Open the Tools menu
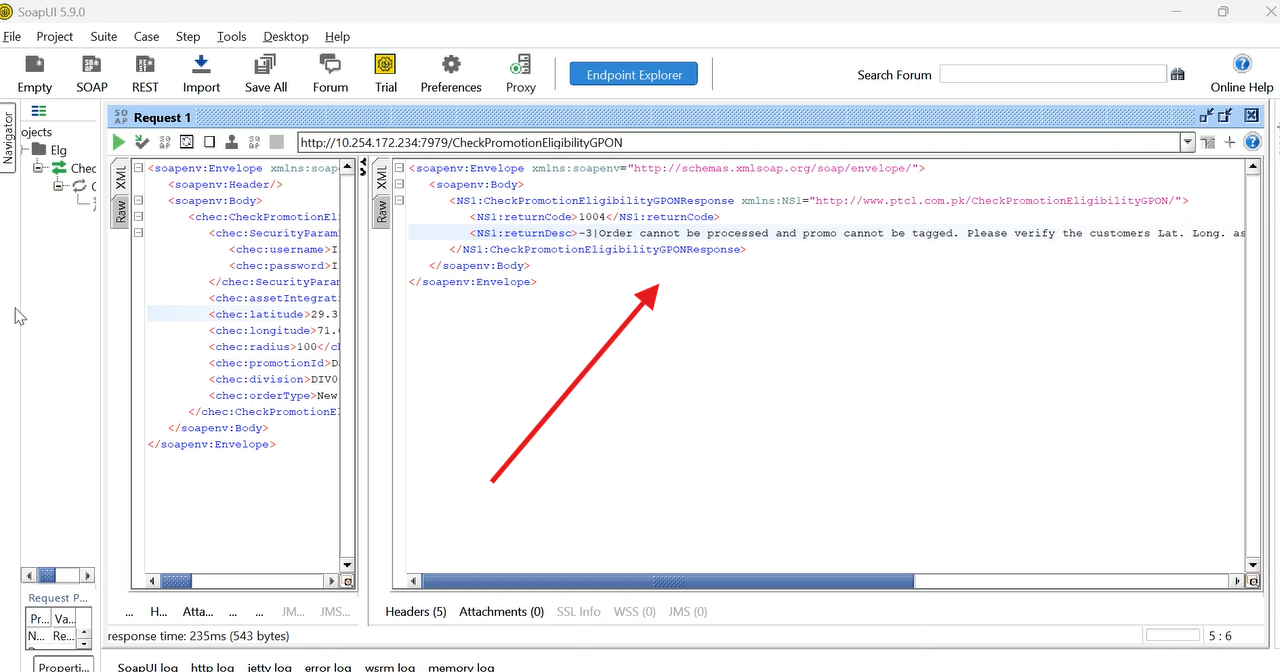Viewport: 1280px width, 672px height. [x=231, y=36]
